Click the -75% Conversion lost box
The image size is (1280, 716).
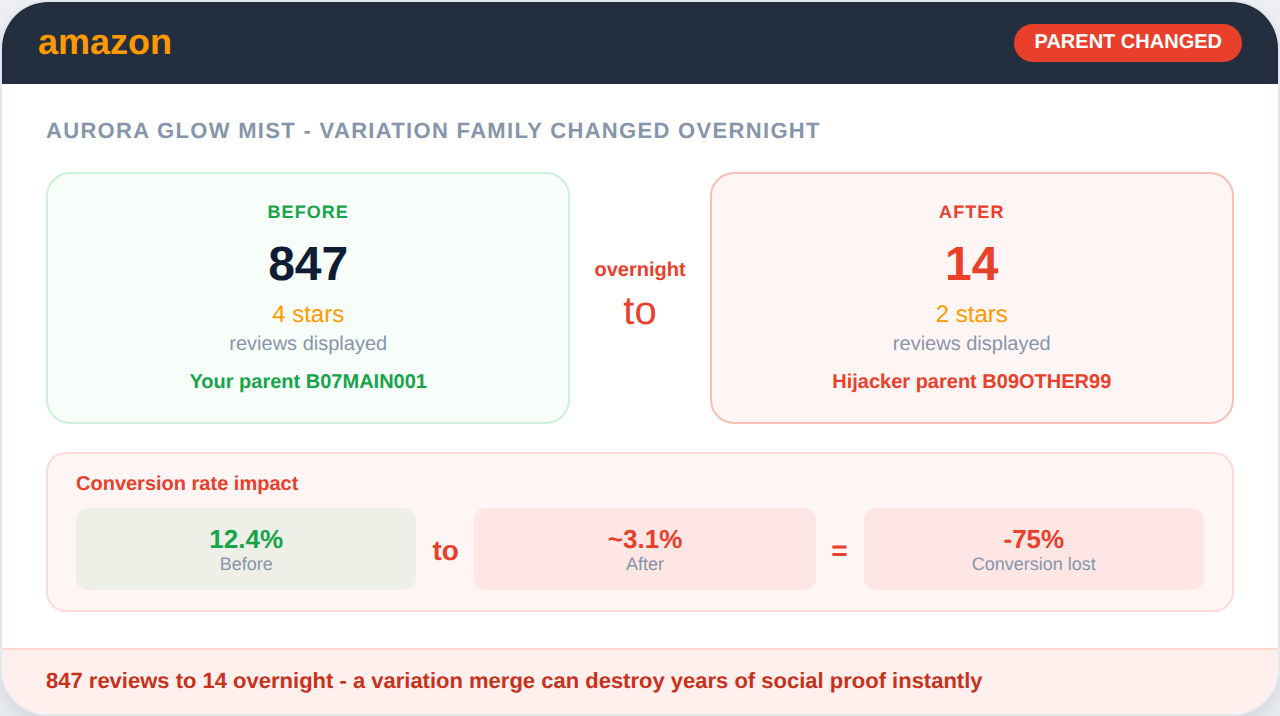[x=1033, y=549]
